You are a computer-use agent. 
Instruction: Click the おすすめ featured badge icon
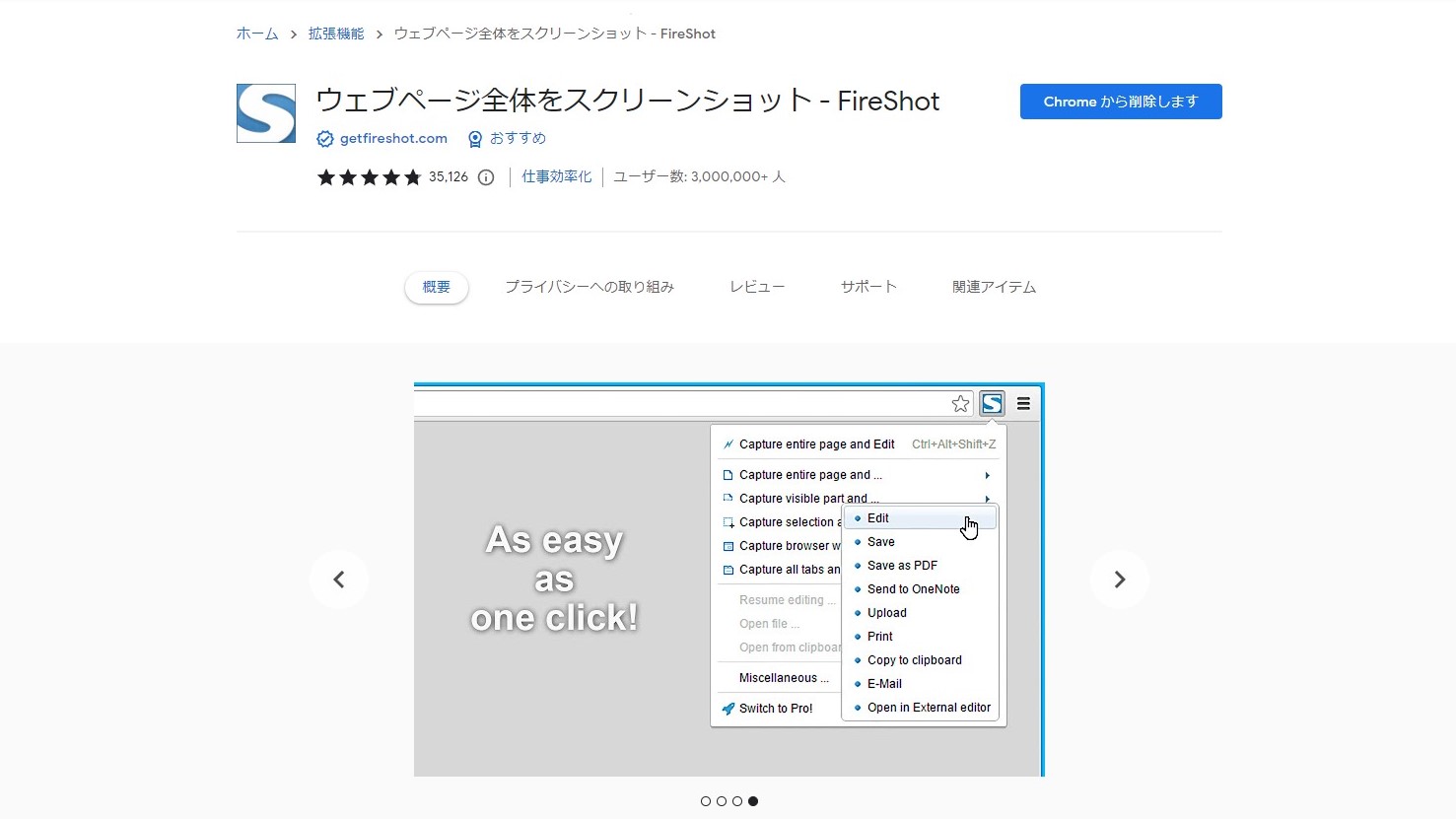[x=475, y=139]
